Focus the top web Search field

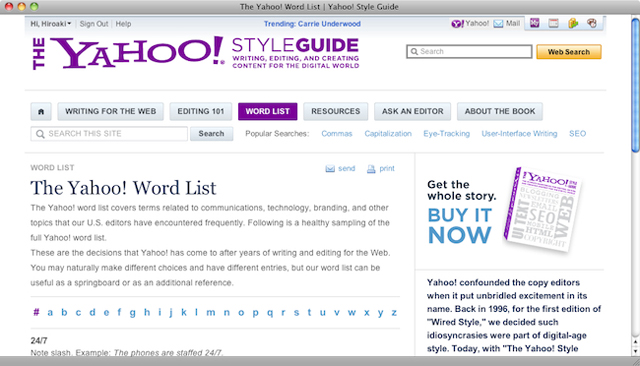(x=469, y=51)
